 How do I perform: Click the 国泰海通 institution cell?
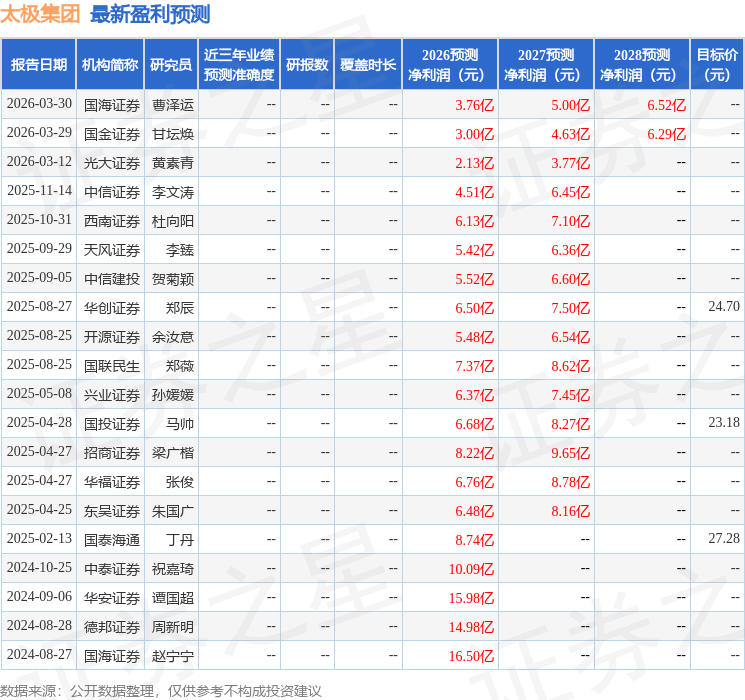click(112, 540)
